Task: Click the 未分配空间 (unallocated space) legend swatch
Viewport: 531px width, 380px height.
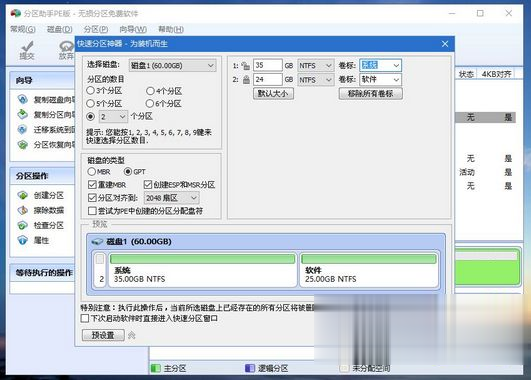Action: 344,368
